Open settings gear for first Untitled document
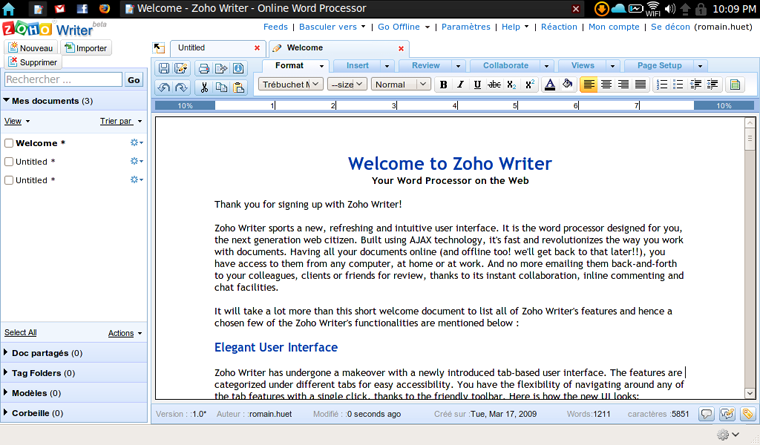760x445 pixels. [x=136, y=161]
